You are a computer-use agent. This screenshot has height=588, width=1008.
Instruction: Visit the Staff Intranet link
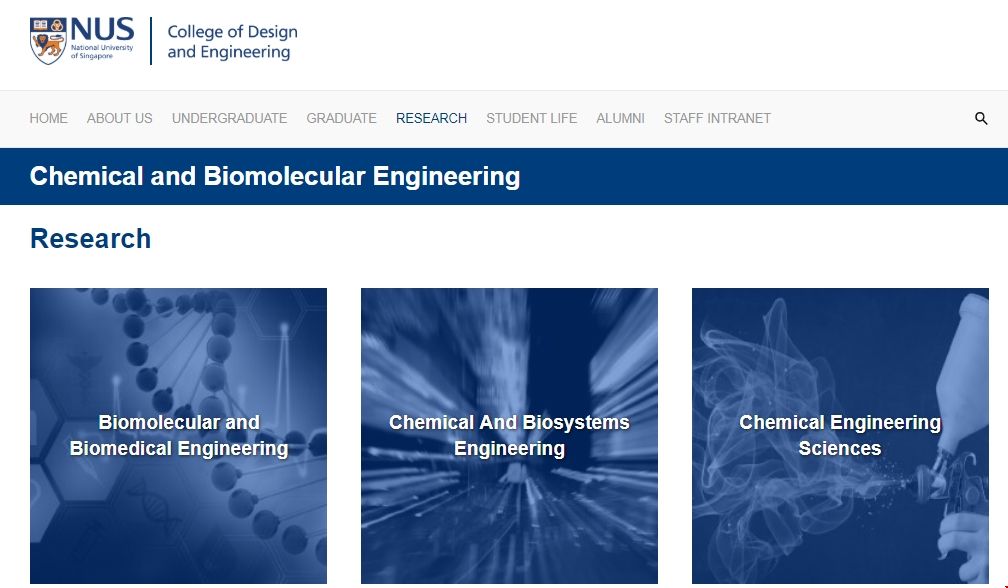coord(717,118)
